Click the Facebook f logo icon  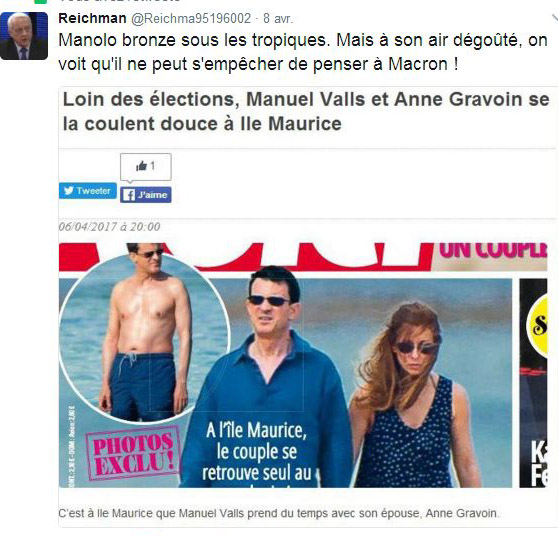coord(129,195)
